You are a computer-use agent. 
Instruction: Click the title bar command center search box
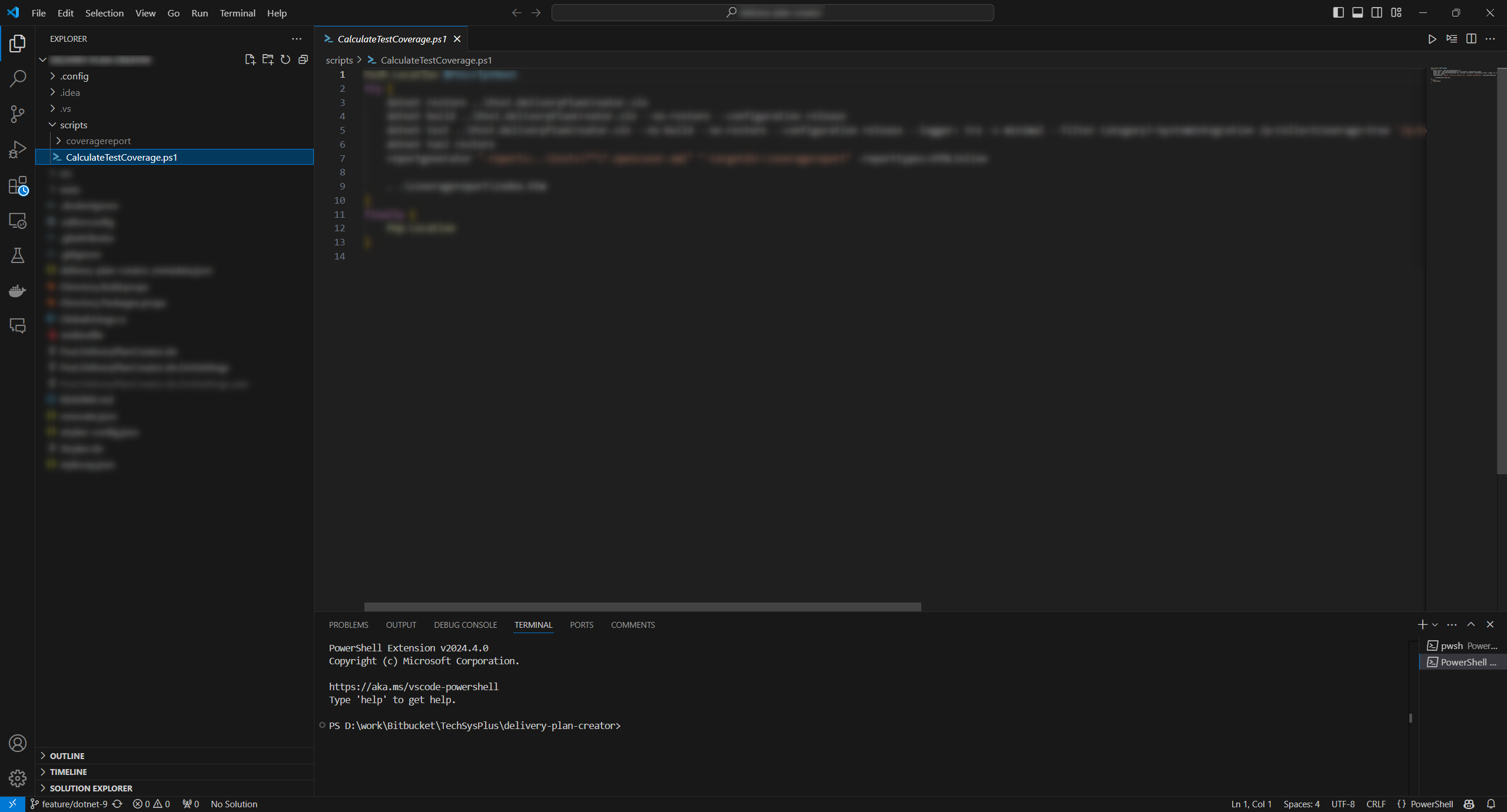[x=772, y=12]
